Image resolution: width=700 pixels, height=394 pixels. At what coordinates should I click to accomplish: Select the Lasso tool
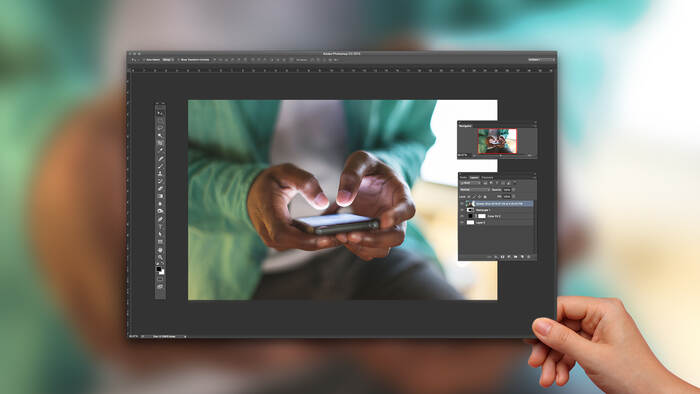pyautogui.click(x=160, y=128)
